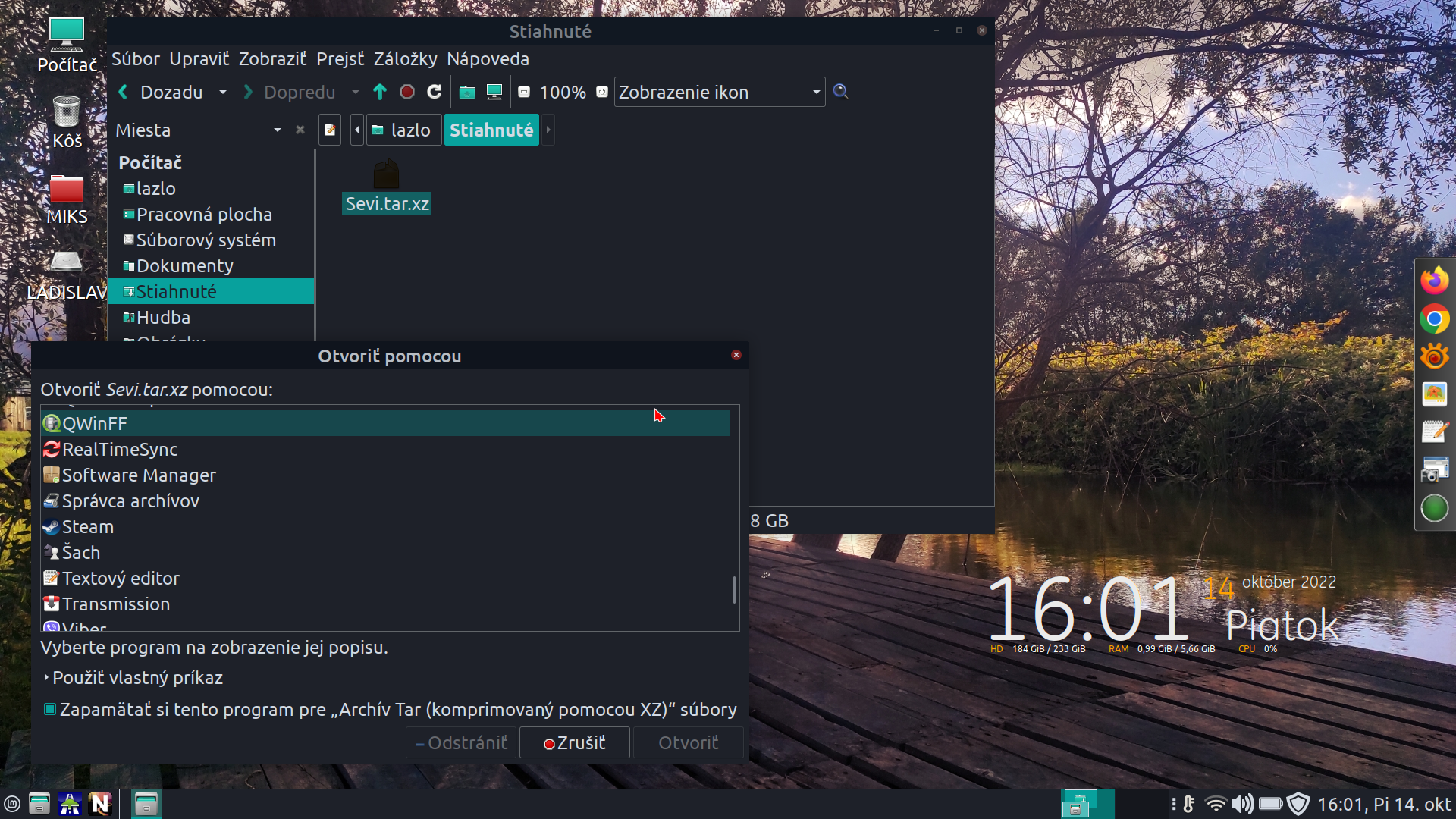Zoom out with minus icon

[524, 92]
